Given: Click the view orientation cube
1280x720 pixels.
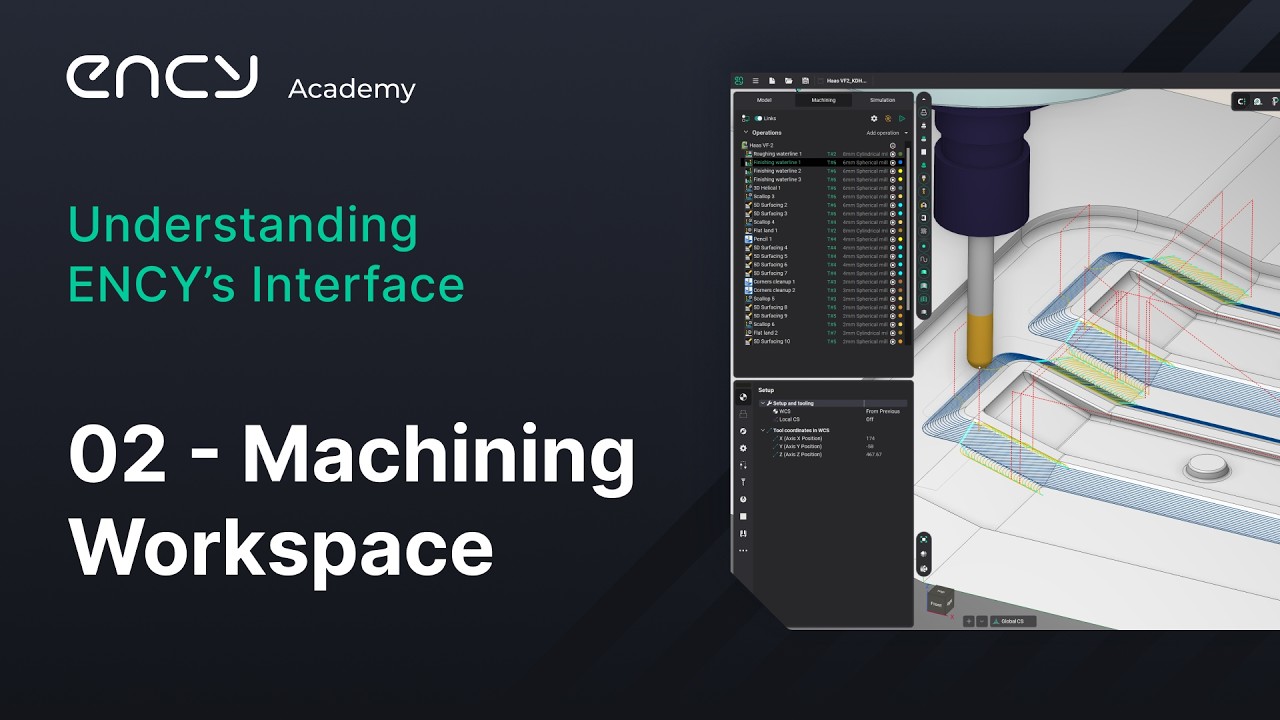Looking at the screenshot, I should click(x=940, y=601).
